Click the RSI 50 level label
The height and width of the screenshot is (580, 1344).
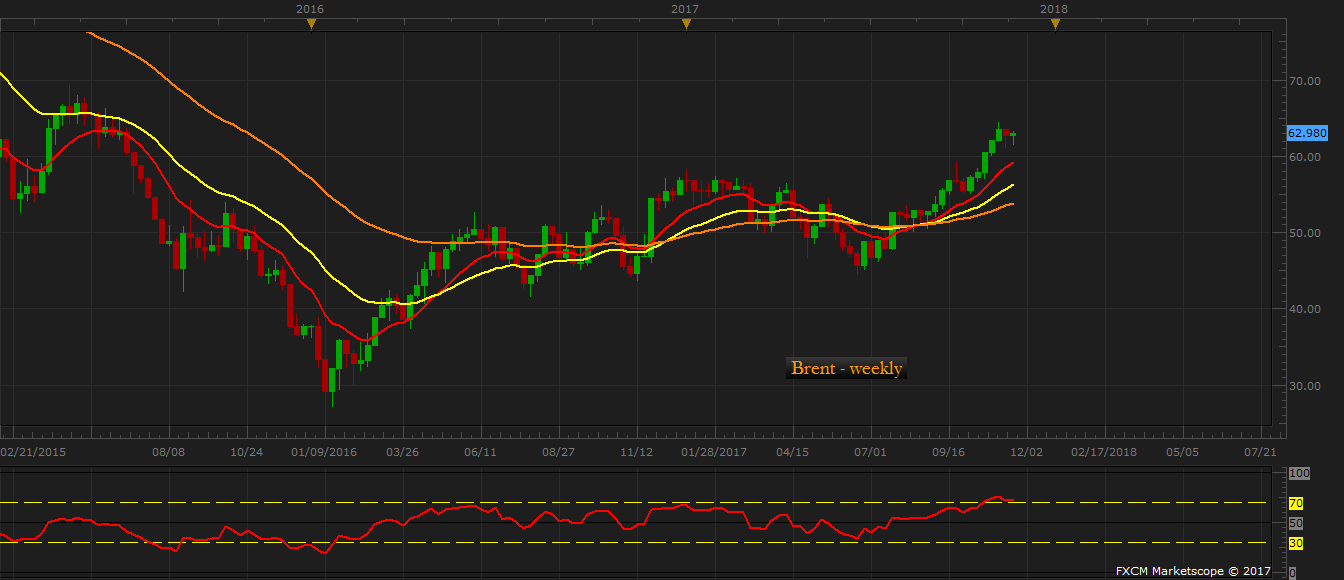pos(1295,523)
